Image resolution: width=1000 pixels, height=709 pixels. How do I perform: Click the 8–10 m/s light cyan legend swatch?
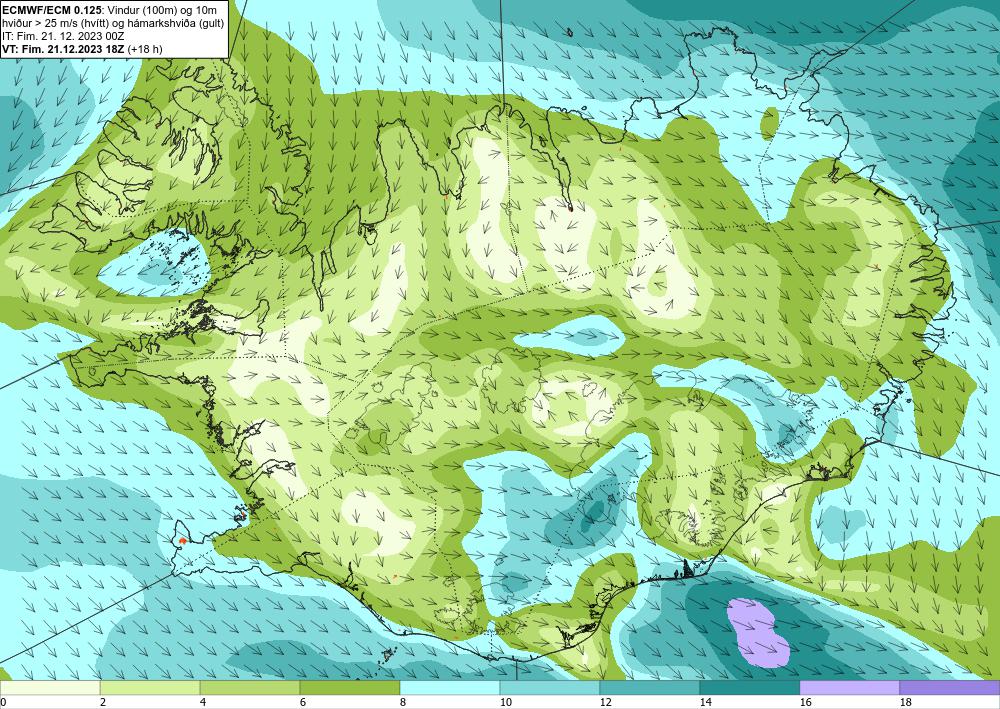(450, 687)
